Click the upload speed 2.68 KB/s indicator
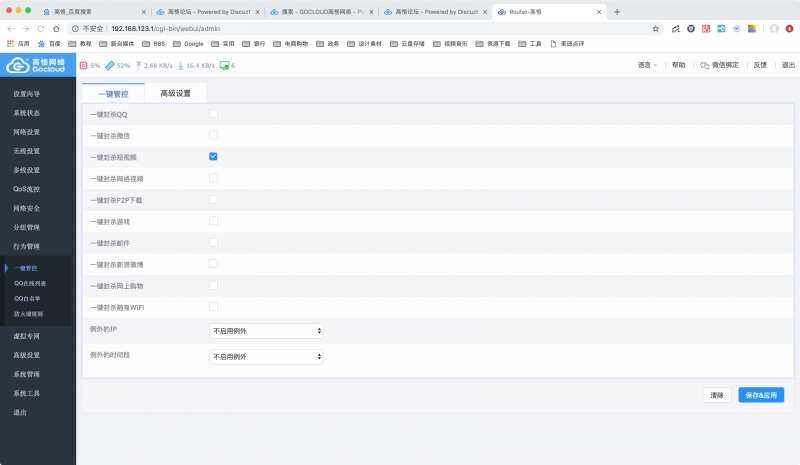This screenshot has height=465, width=800. click(154, 65)
